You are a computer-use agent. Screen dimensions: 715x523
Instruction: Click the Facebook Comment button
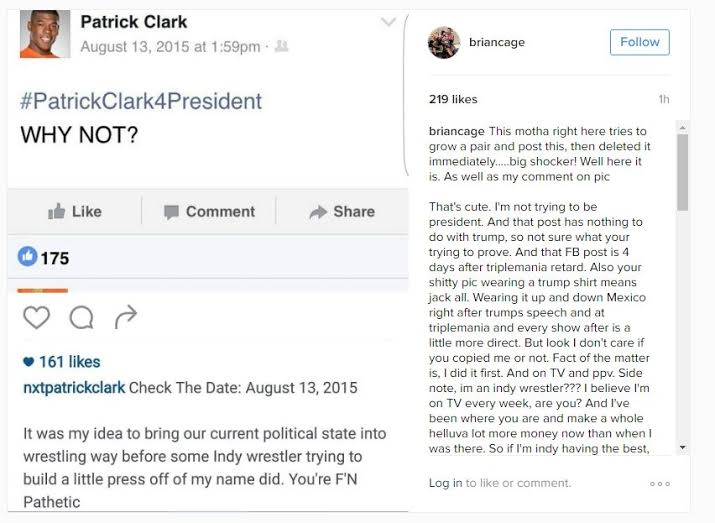tap(209, 212)
